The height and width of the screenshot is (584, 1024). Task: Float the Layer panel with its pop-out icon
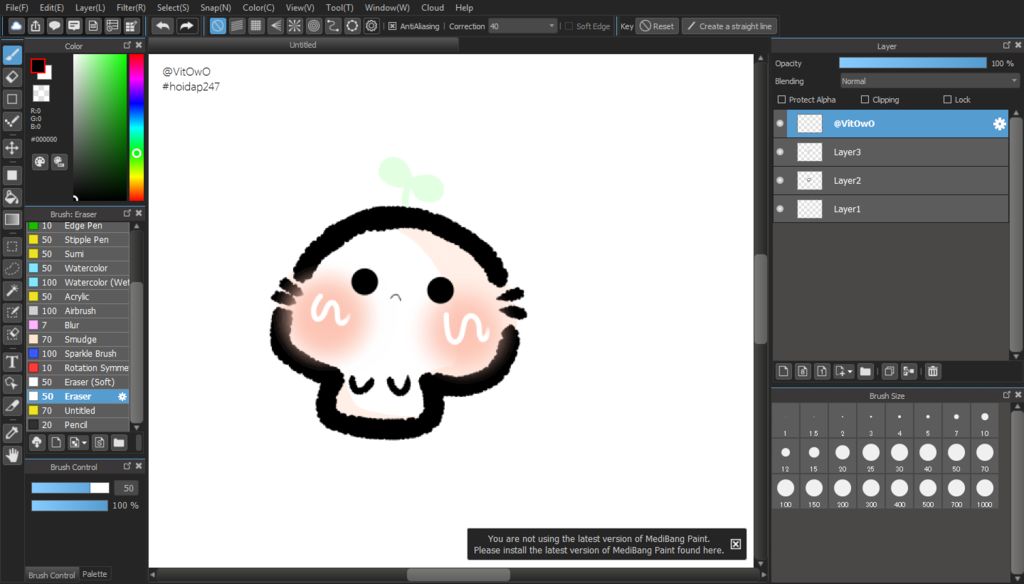[1006, 45]
